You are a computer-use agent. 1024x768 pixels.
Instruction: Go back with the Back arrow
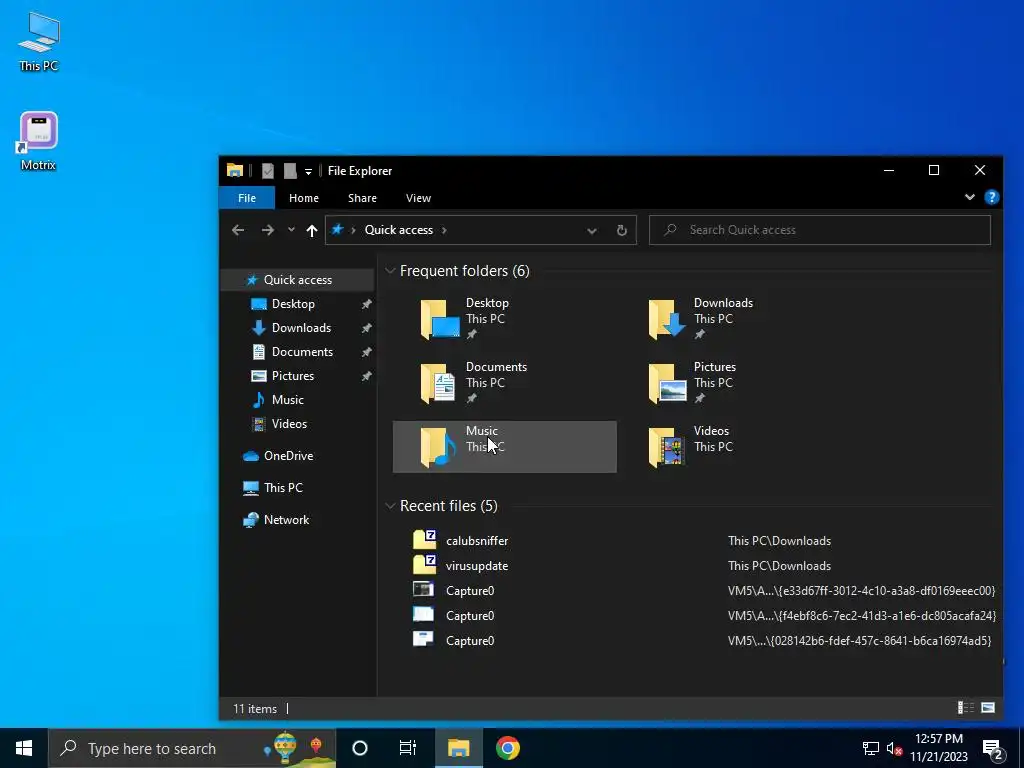(x=238, y=230)
